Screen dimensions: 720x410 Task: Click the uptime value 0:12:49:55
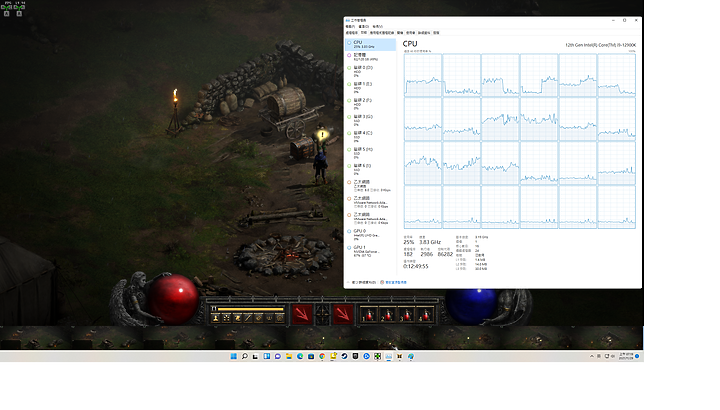pyautogui.click(x=416, y=266)
